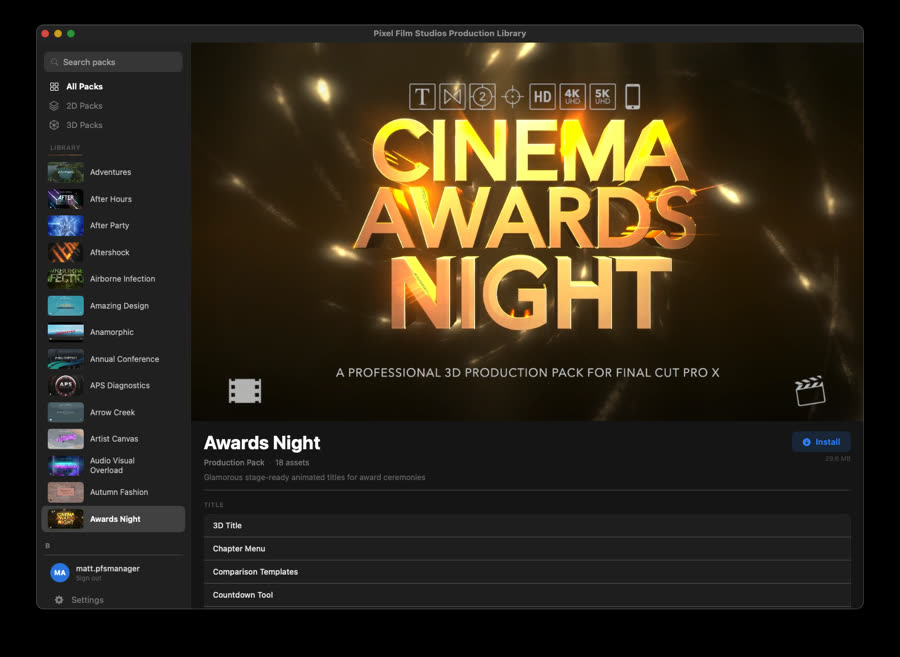The height and width of the screenshot is (657, 900).
Task: Click the Cinema Awards Night banner image
Action: pos(527,232)
